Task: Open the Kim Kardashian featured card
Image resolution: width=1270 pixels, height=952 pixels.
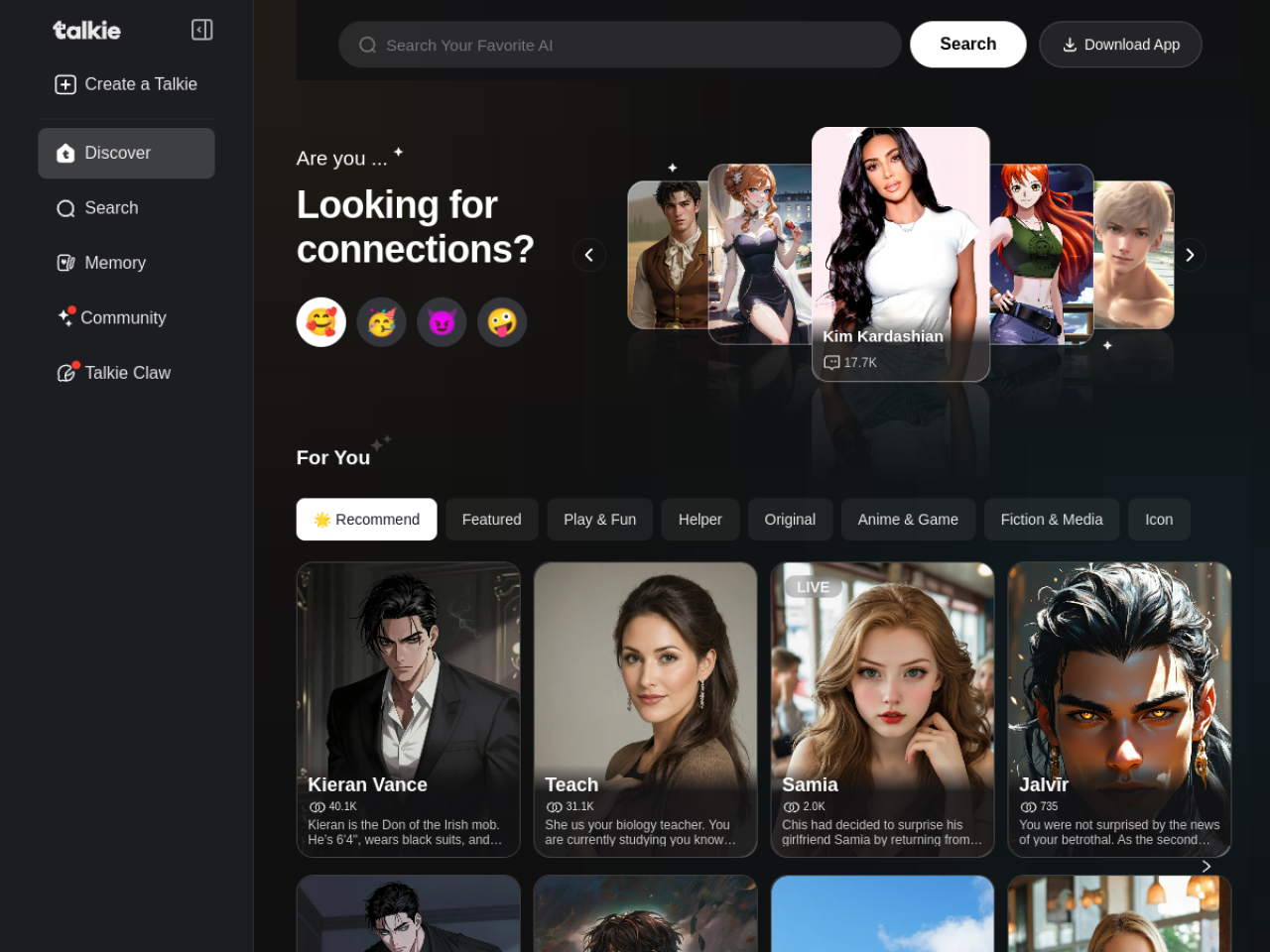Action: pos(901,254)
